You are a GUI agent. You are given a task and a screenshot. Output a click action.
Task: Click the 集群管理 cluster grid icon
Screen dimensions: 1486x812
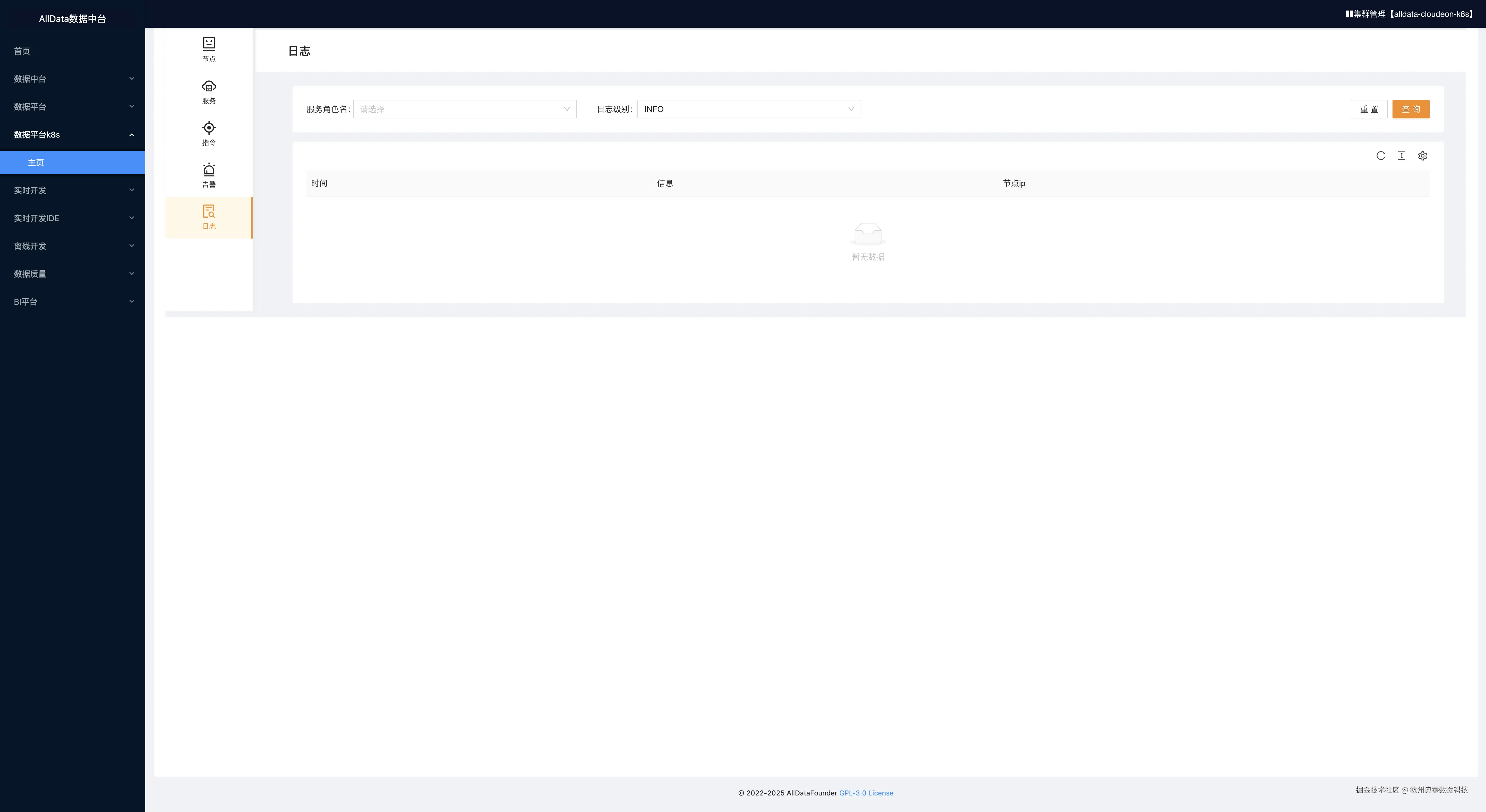tap(1349, 14)
